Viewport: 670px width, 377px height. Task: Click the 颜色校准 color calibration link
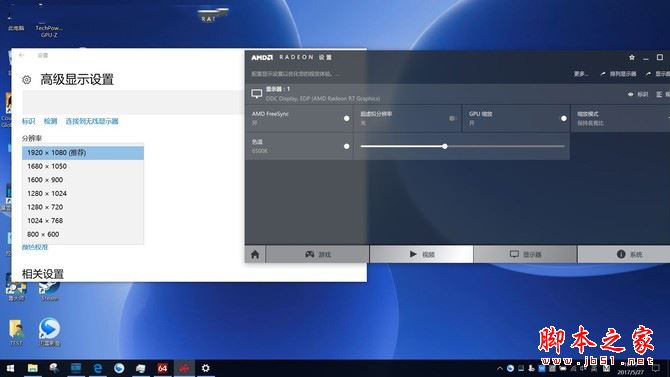click(35, 247)
